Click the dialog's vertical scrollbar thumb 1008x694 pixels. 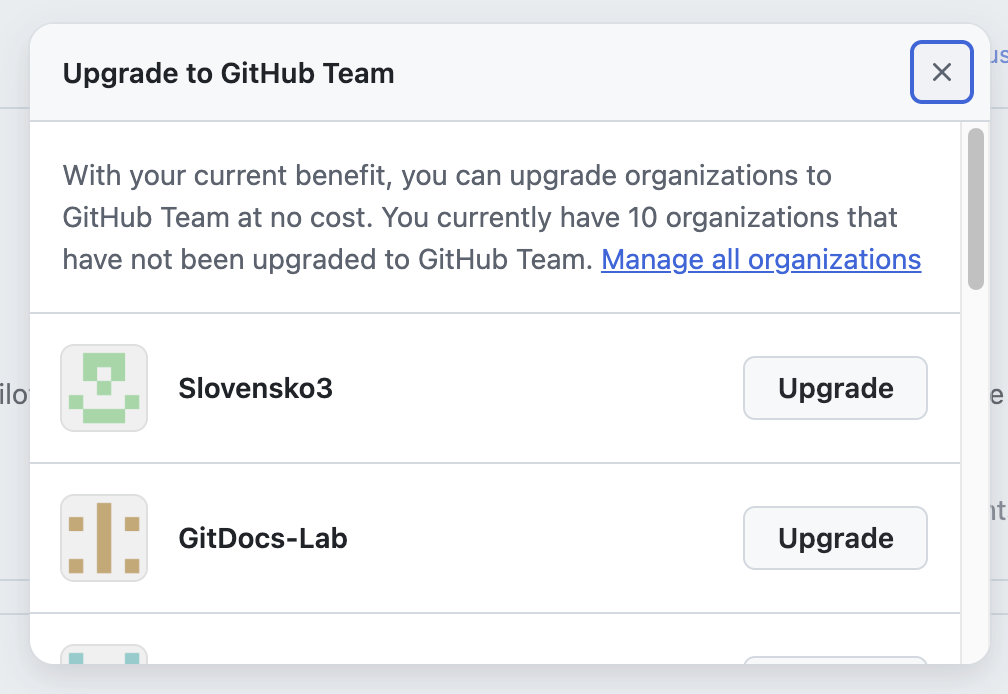tap(976, 208)
